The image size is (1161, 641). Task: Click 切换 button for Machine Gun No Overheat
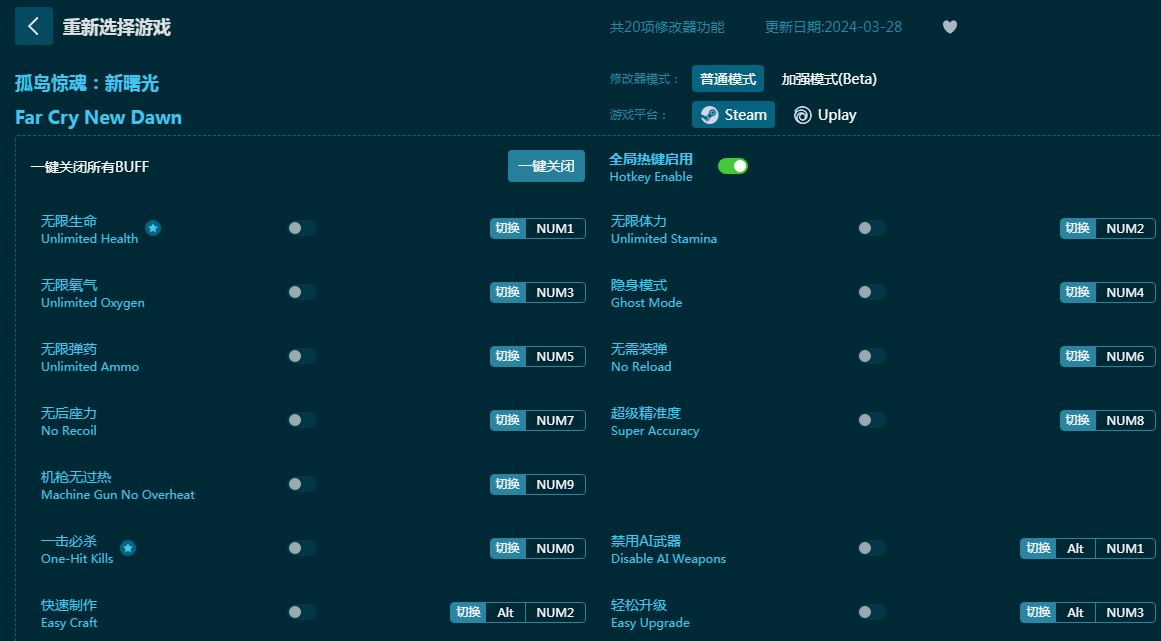(x=508, y=485)
